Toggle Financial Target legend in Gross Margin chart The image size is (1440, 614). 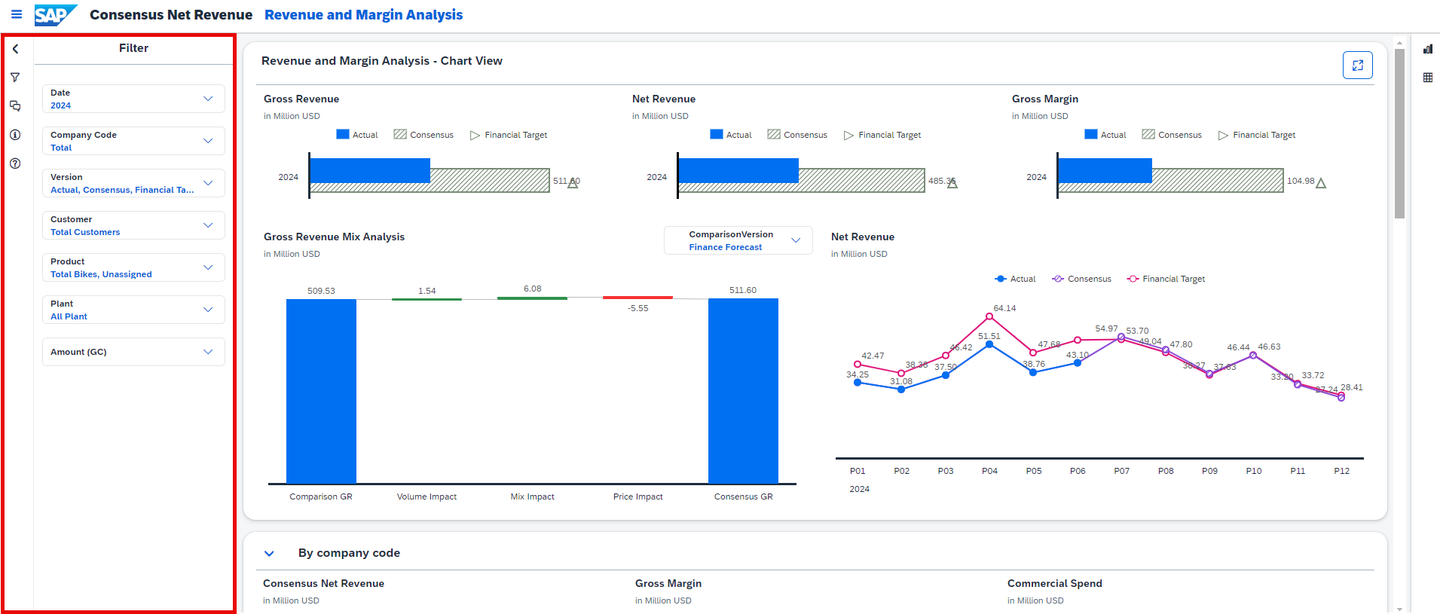coord(1256,135)
